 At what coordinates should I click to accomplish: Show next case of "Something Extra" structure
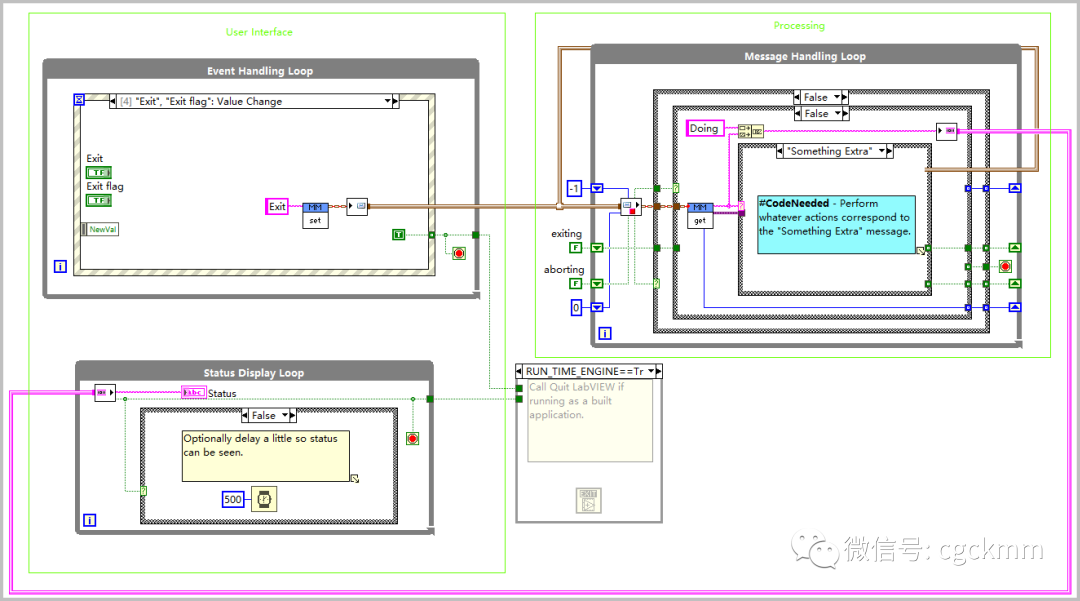coord(890,151)
